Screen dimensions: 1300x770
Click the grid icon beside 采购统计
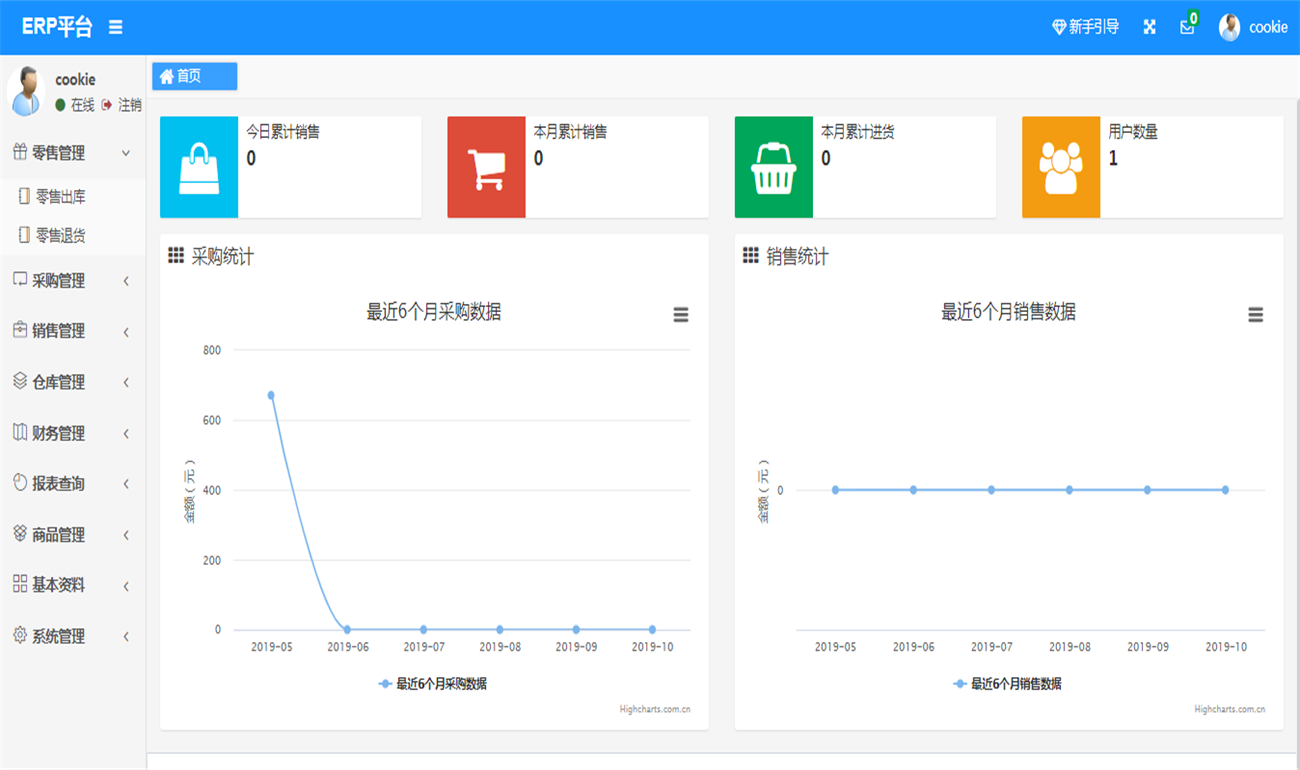click(x=176, y=256)
